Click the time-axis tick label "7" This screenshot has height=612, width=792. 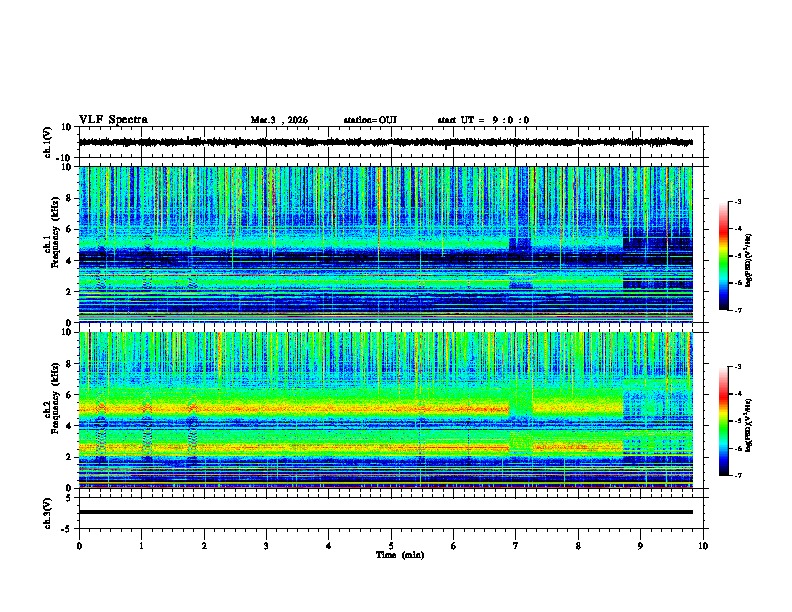[x=516, y=546]
